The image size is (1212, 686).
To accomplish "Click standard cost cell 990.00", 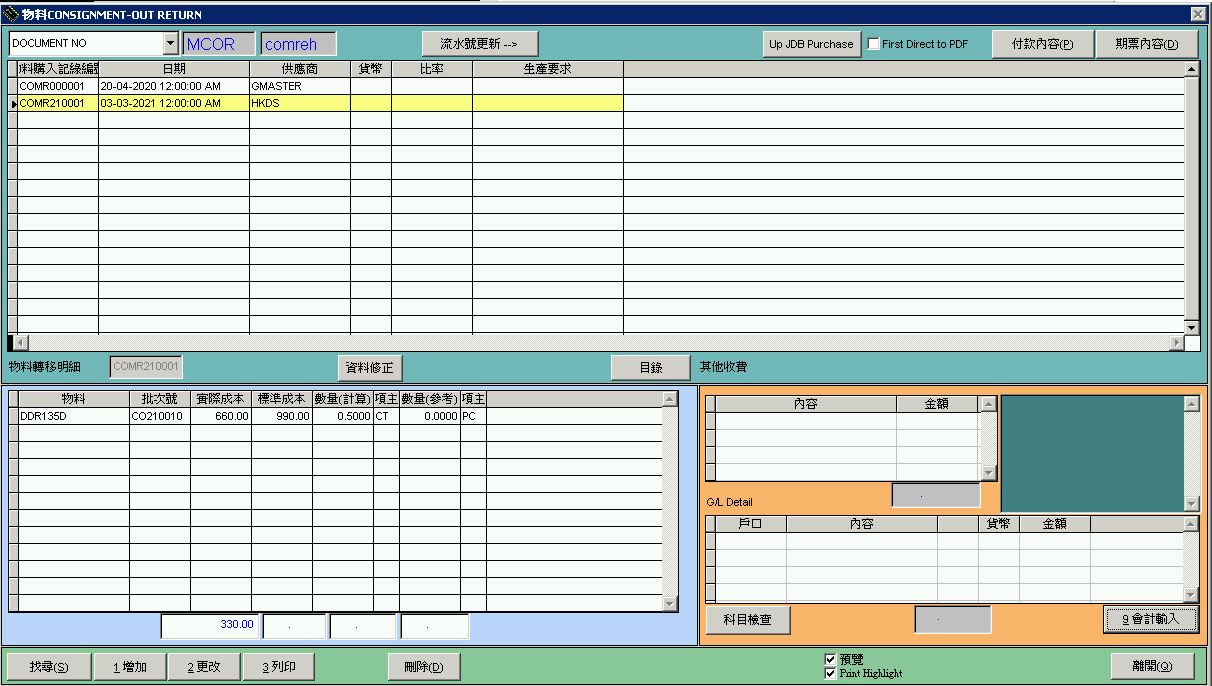I will coord(282,416).
